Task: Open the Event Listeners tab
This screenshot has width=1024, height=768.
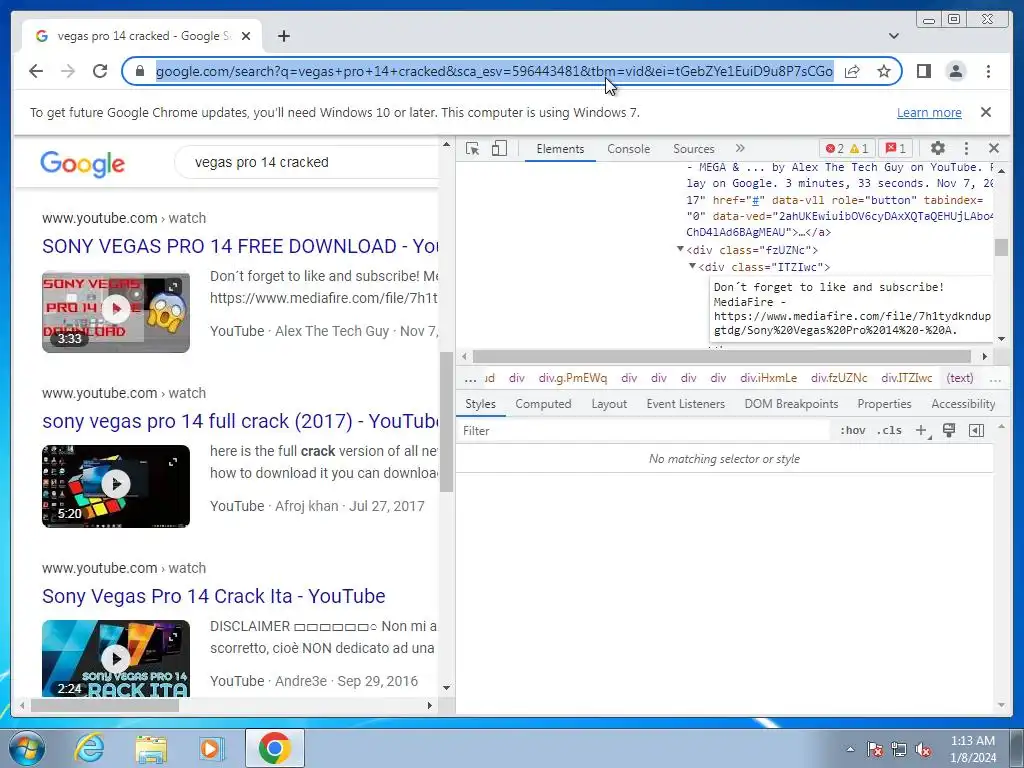Action: pyautogui.click(x=686, y=404)
